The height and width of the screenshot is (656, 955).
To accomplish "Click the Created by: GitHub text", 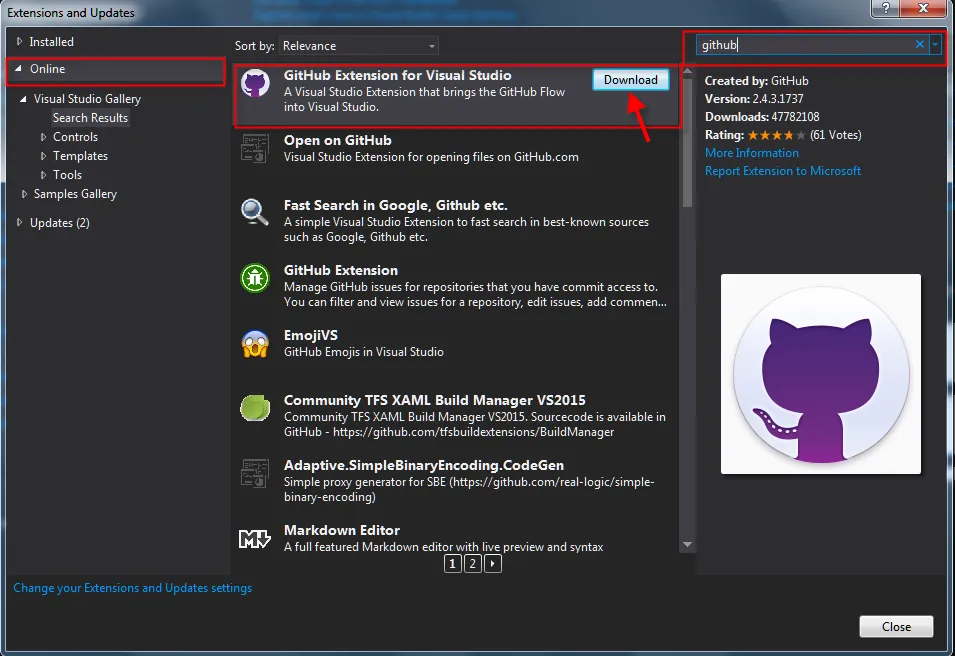I will [756, 80].
